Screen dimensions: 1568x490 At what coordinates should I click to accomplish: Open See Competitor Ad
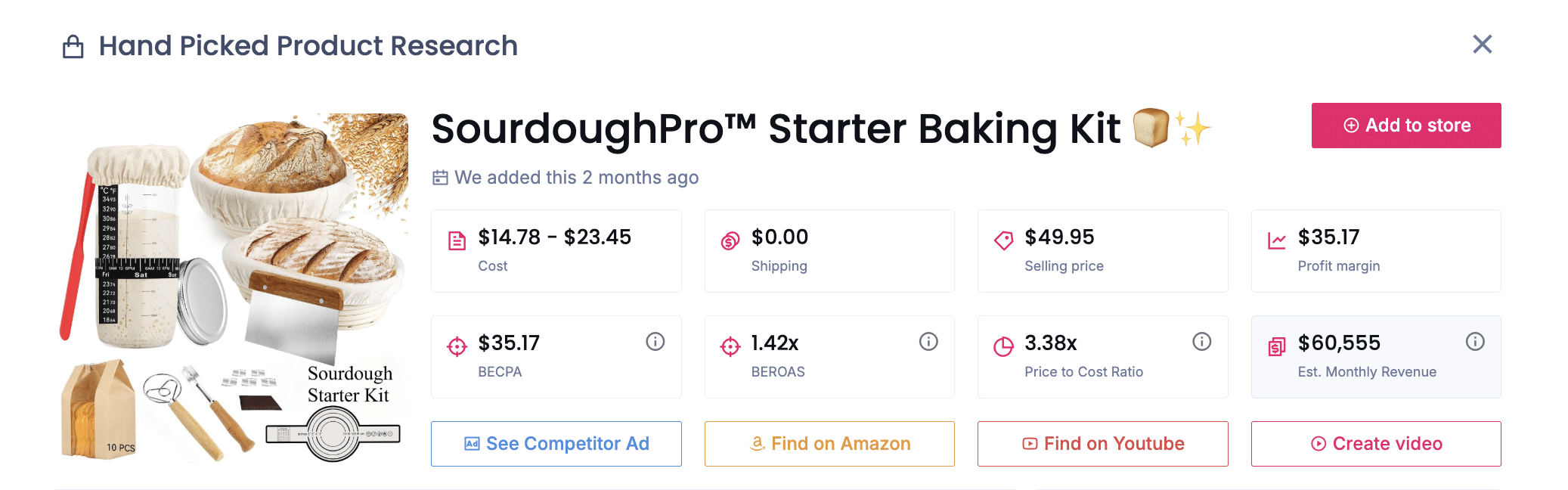pos(556,444)
